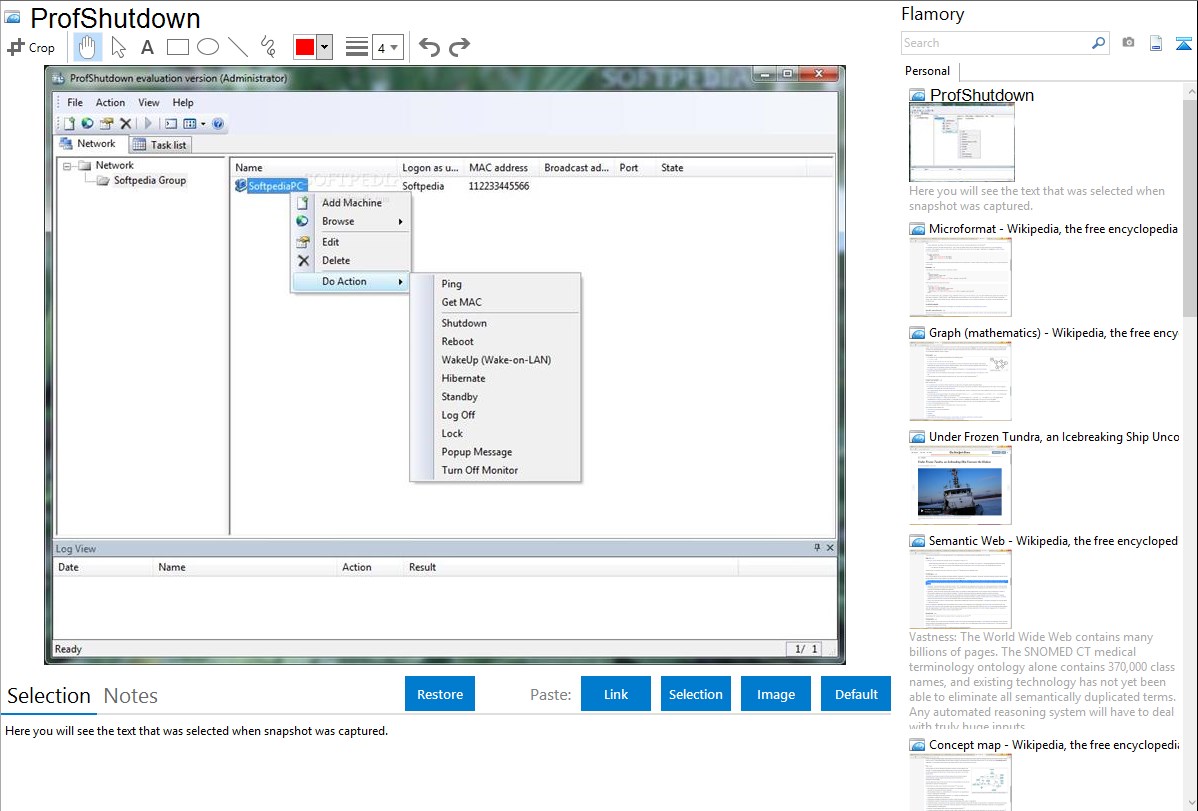Select the straight line tool

coord(238,47)
